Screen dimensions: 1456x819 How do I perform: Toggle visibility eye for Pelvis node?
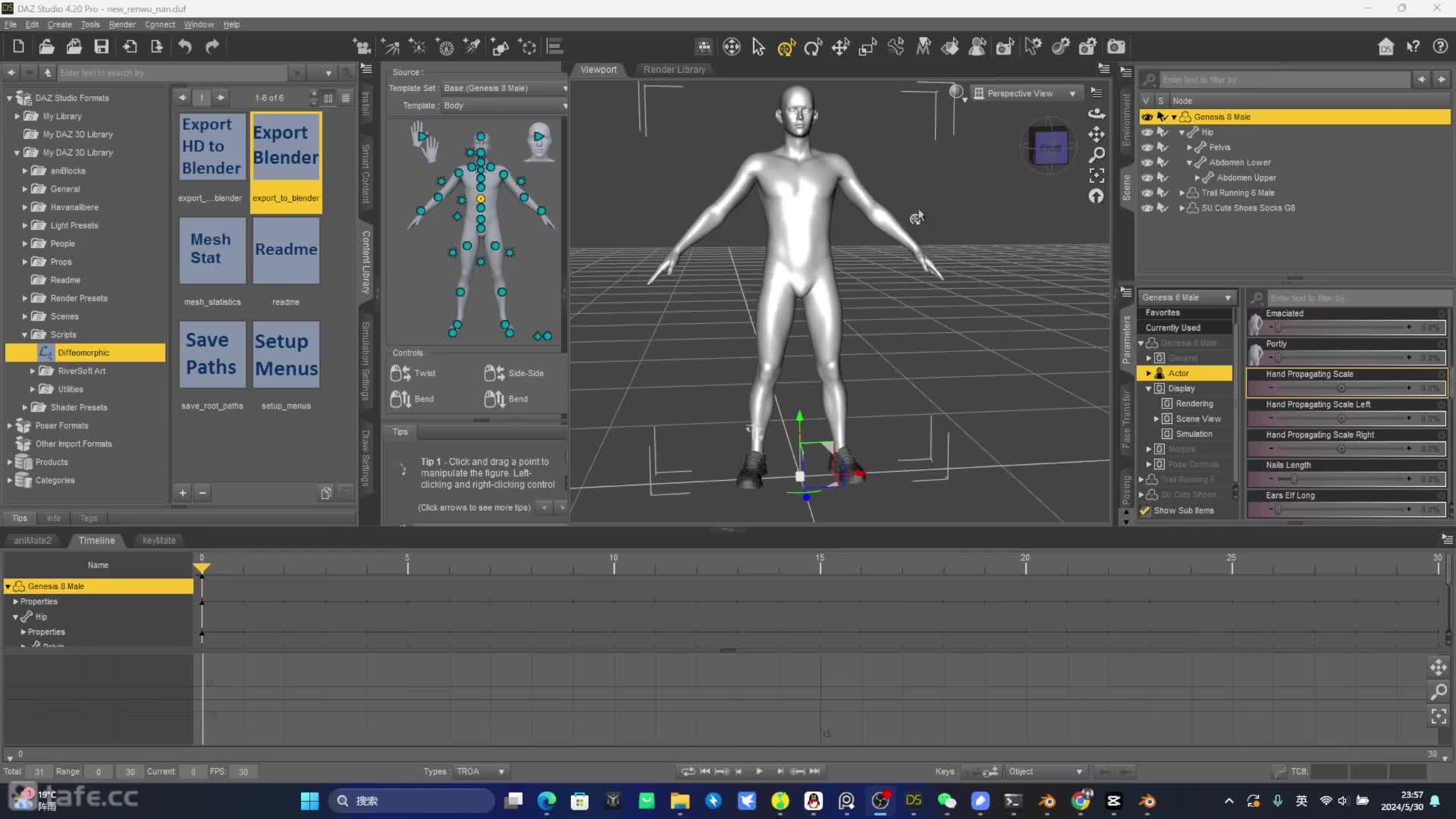[x=1147, y=147]
